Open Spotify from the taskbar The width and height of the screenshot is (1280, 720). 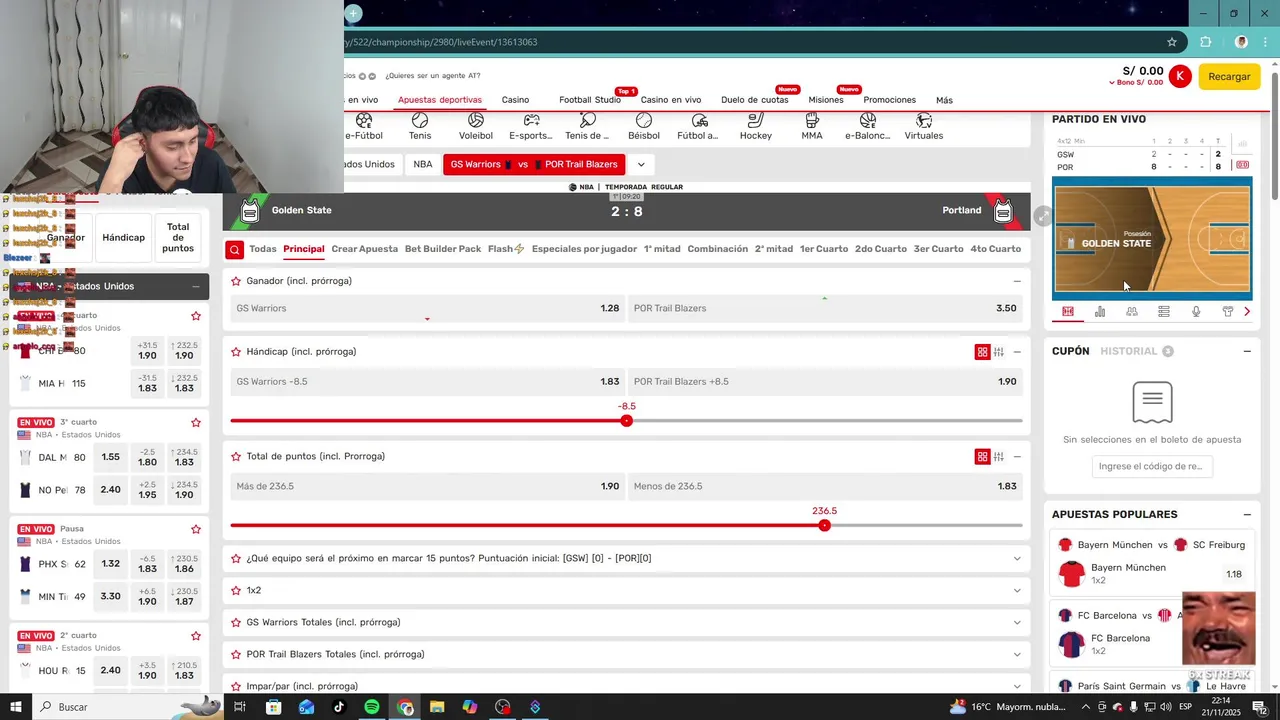pos(371,707)
